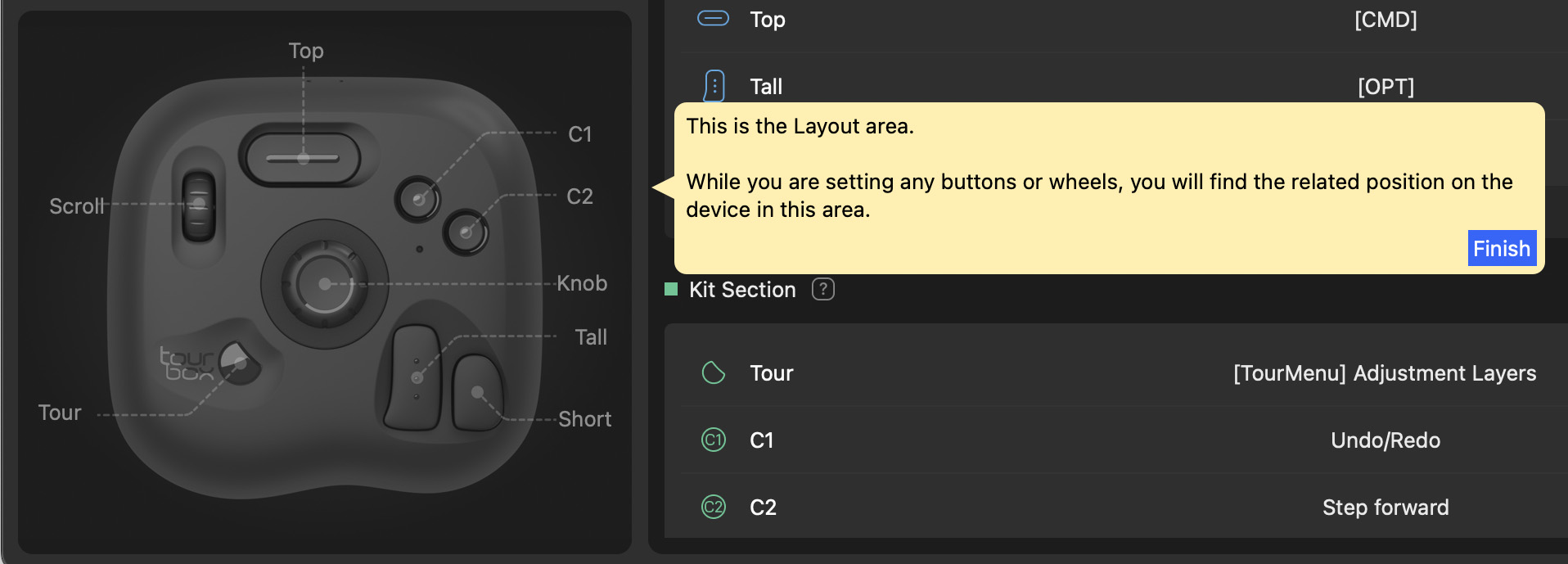
Task: Select the Scroll wheel on the device
Action: 199,205
